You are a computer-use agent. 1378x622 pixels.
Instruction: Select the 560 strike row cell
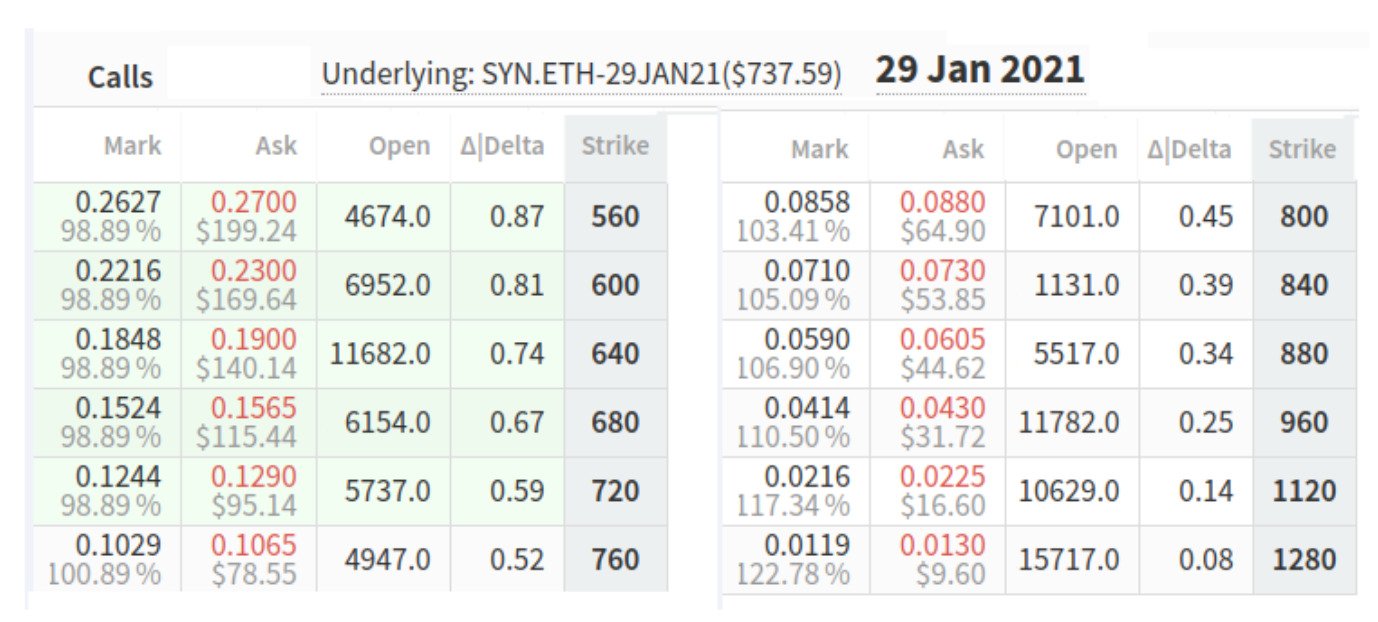615,217
